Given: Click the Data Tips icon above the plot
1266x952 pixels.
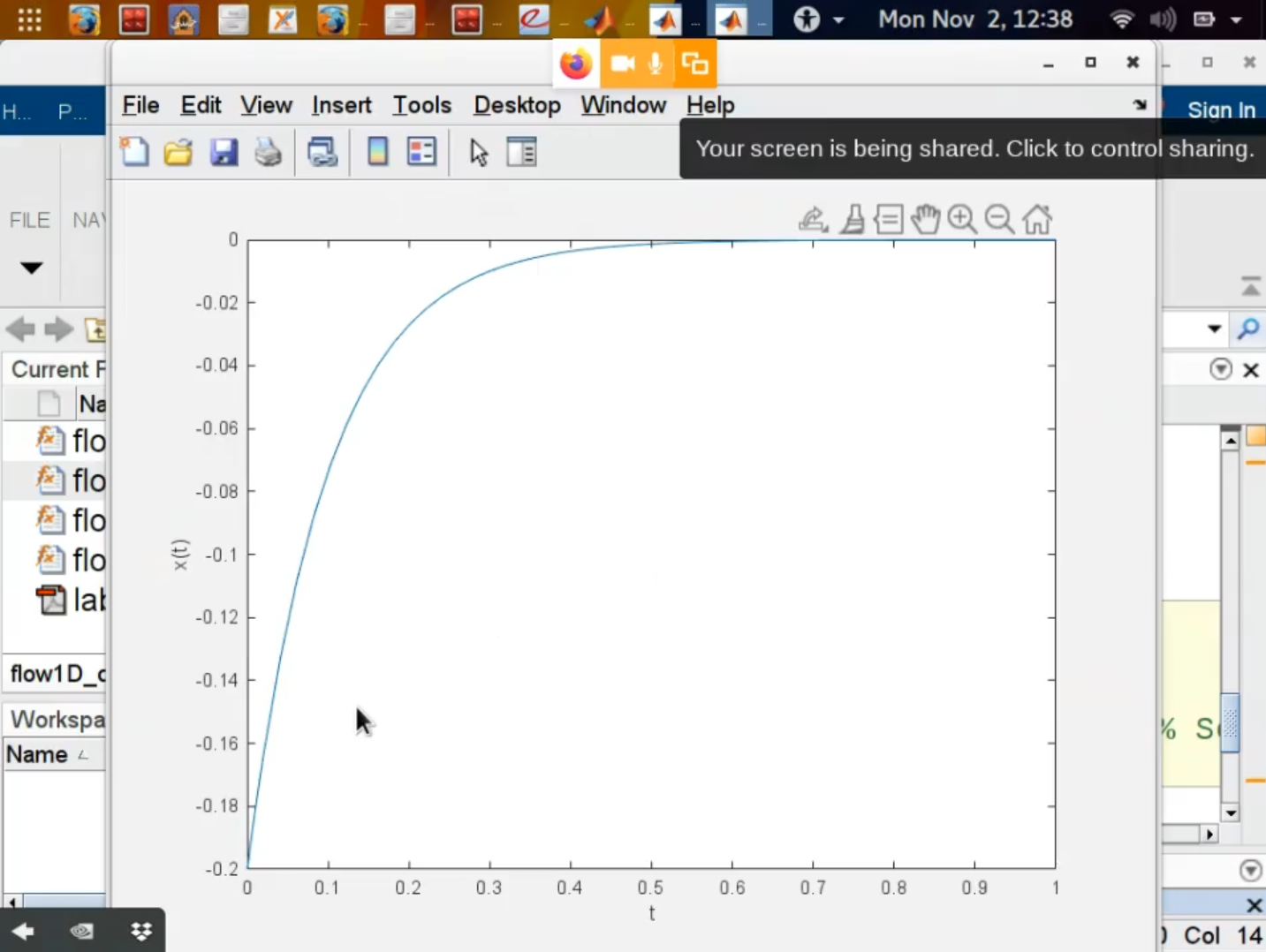Looking at the screenshot, I should pos(889,219).
